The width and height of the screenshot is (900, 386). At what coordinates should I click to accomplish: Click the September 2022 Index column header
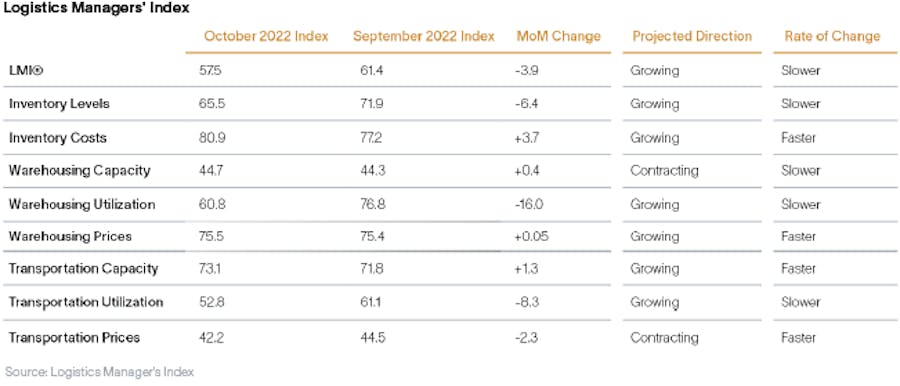[424, 36]
